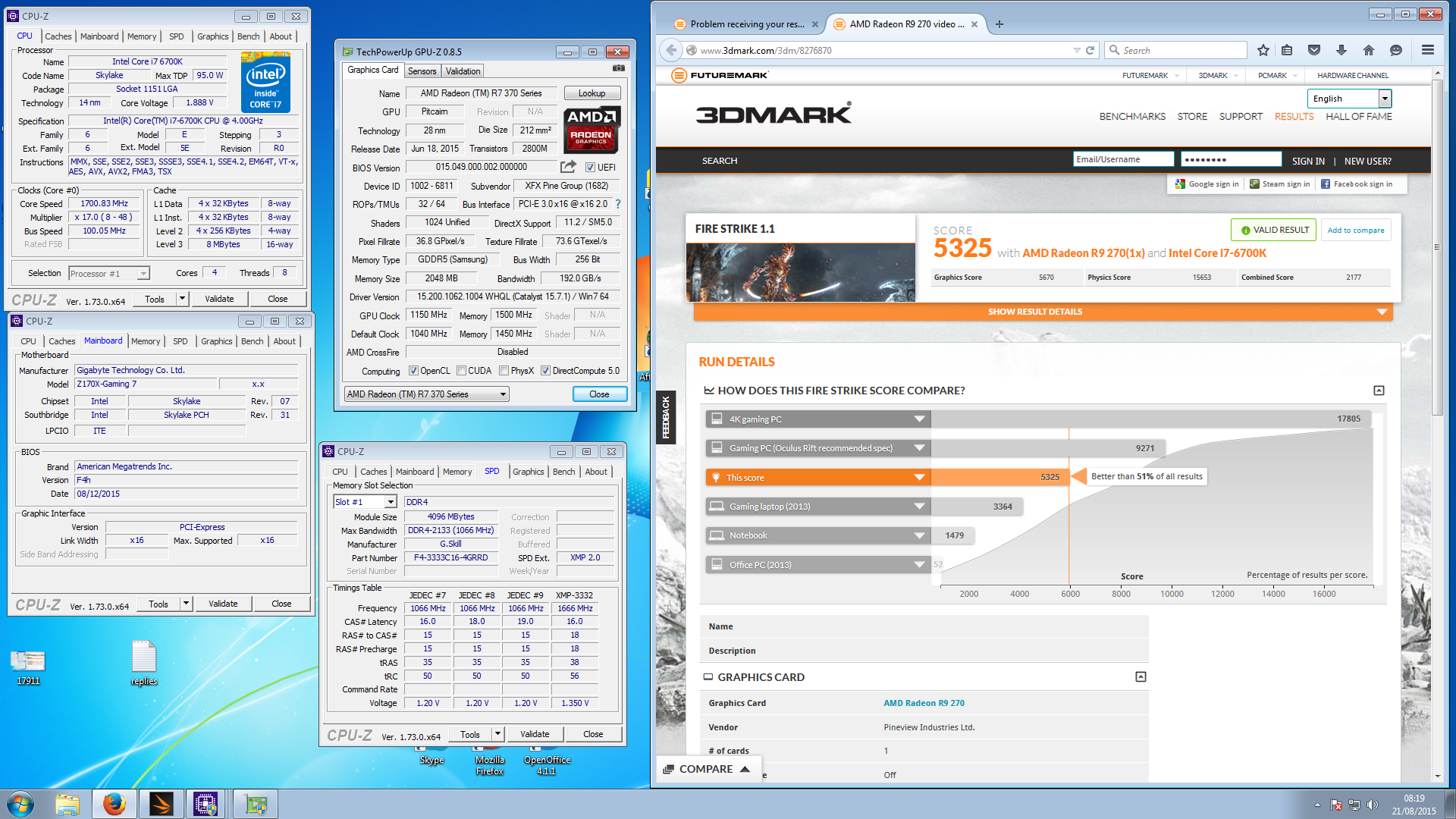Click the volume speaker tray icon
This screenshot has height=819, width=1456.
(x=1372, y=805)
